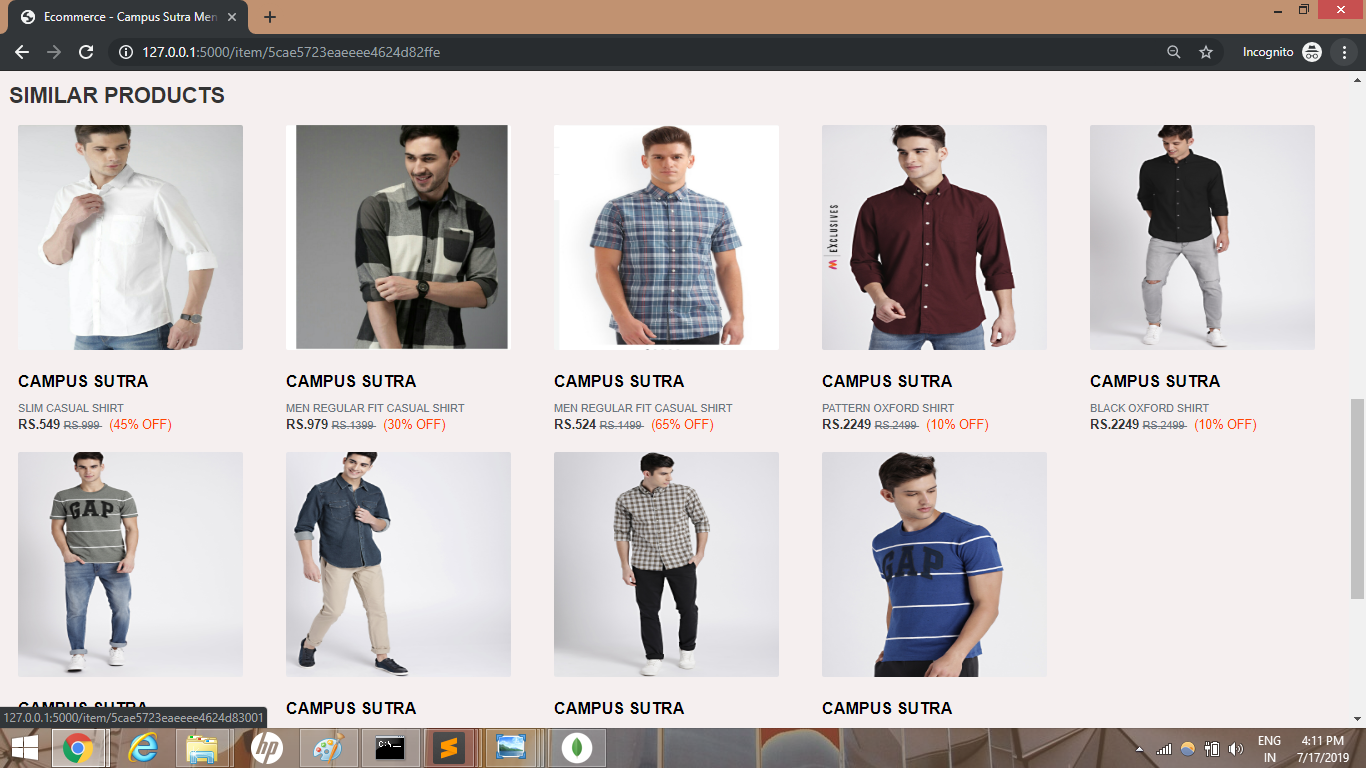1366x768 pixels.
Task: Click the RS.549 price text
Action: point(39,424)
